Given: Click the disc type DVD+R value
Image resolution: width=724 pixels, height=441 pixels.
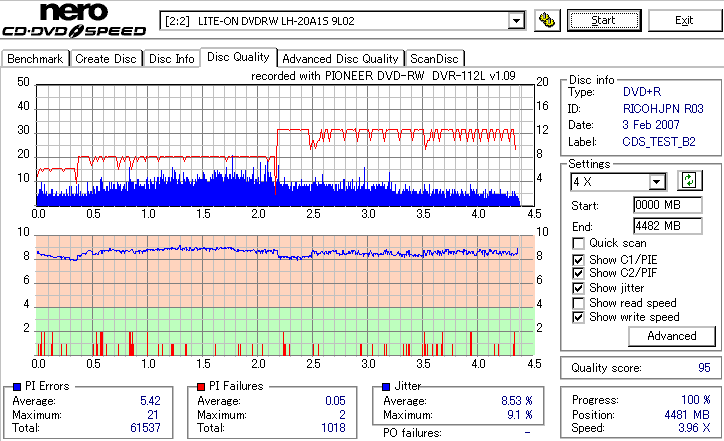Looking at the screenshot, I should [642, 92].
